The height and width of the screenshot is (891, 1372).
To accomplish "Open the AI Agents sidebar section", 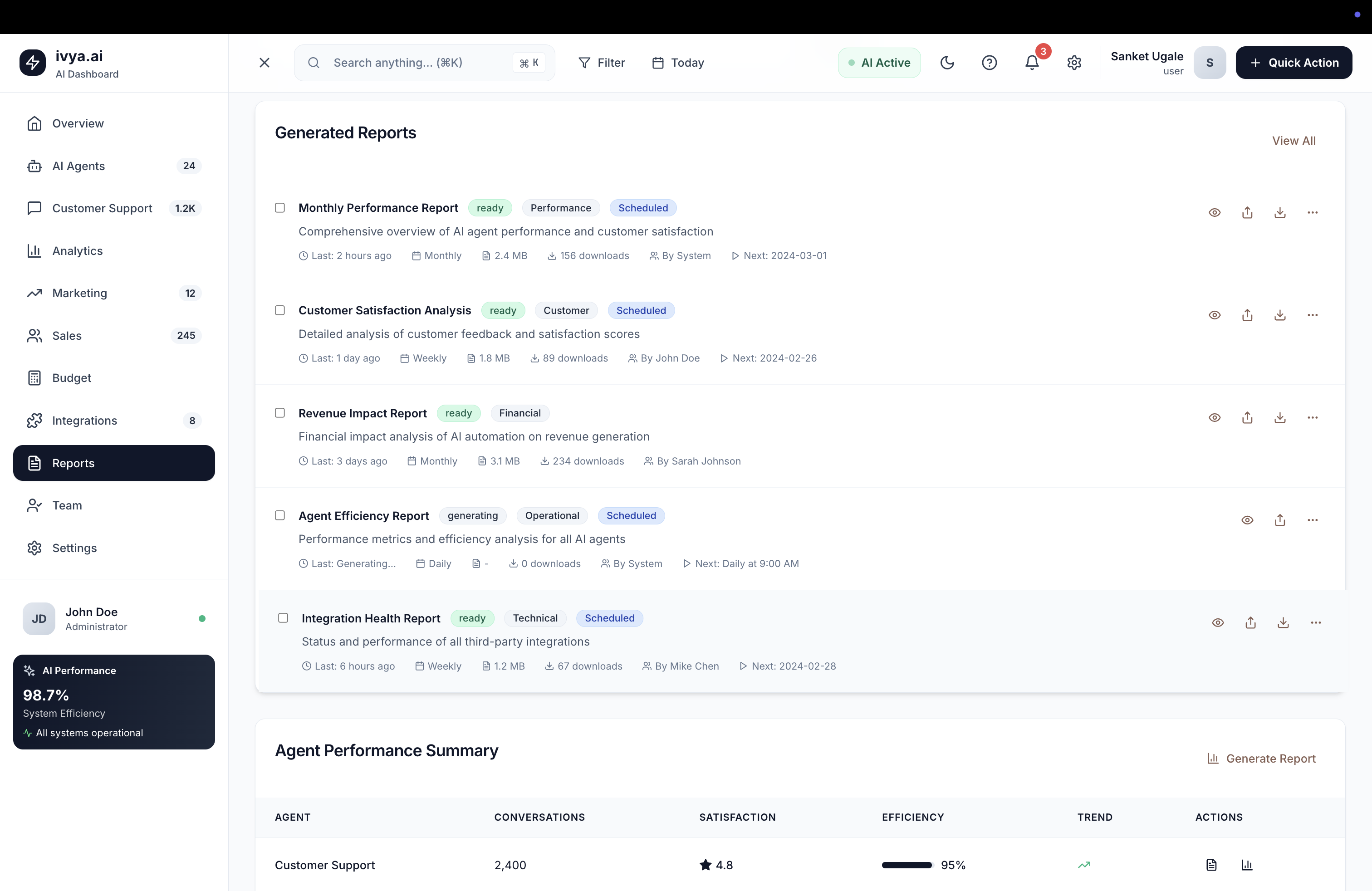I will pos(78,166).
